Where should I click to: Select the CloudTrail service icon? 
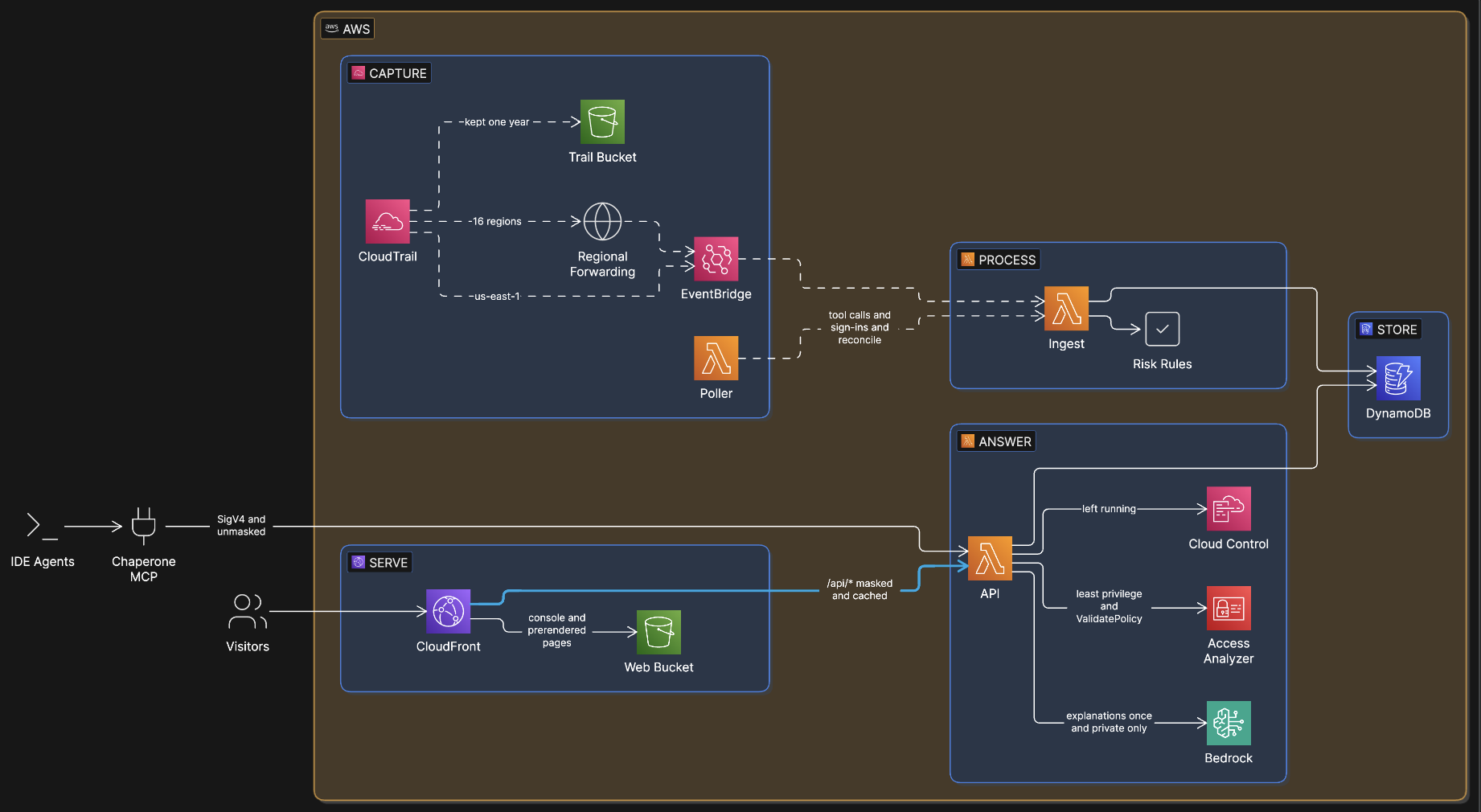click(x=388, y=221)
